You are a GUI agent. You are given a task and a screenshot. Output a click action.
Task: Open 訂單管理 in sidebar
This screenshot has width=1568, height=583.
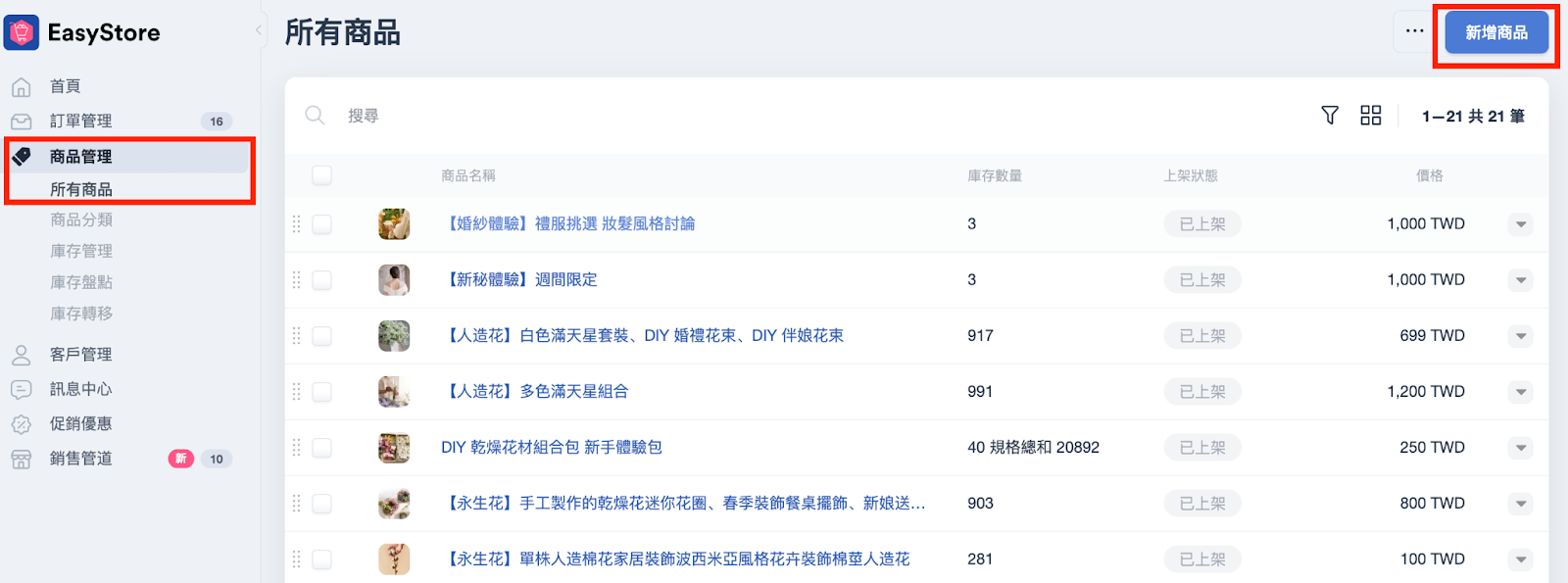[81, 121]
